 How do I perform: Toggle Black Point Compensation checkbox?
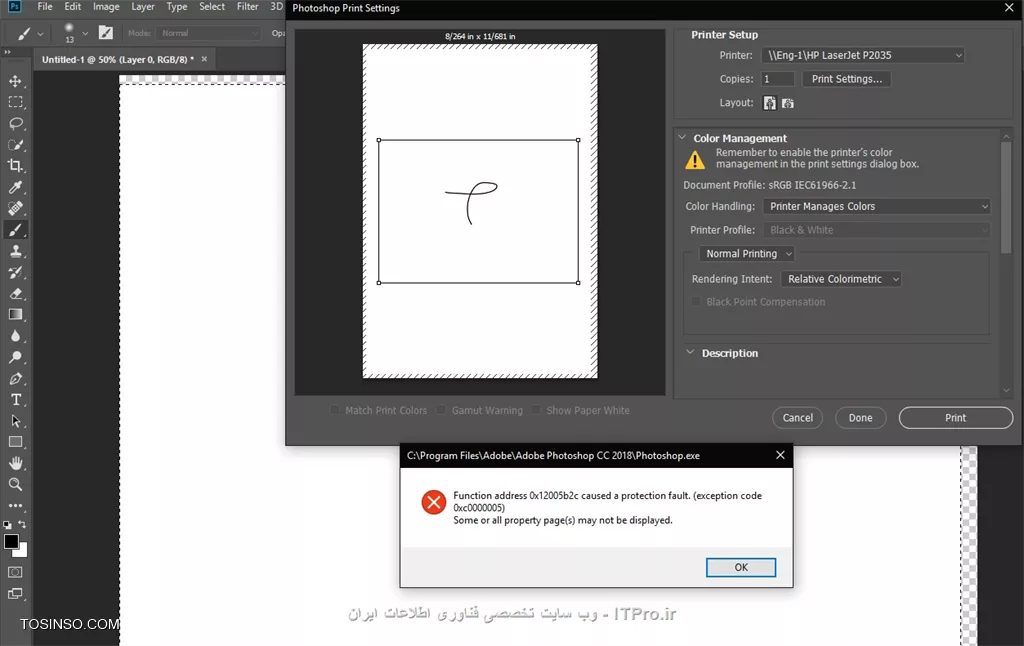point(696,302)
